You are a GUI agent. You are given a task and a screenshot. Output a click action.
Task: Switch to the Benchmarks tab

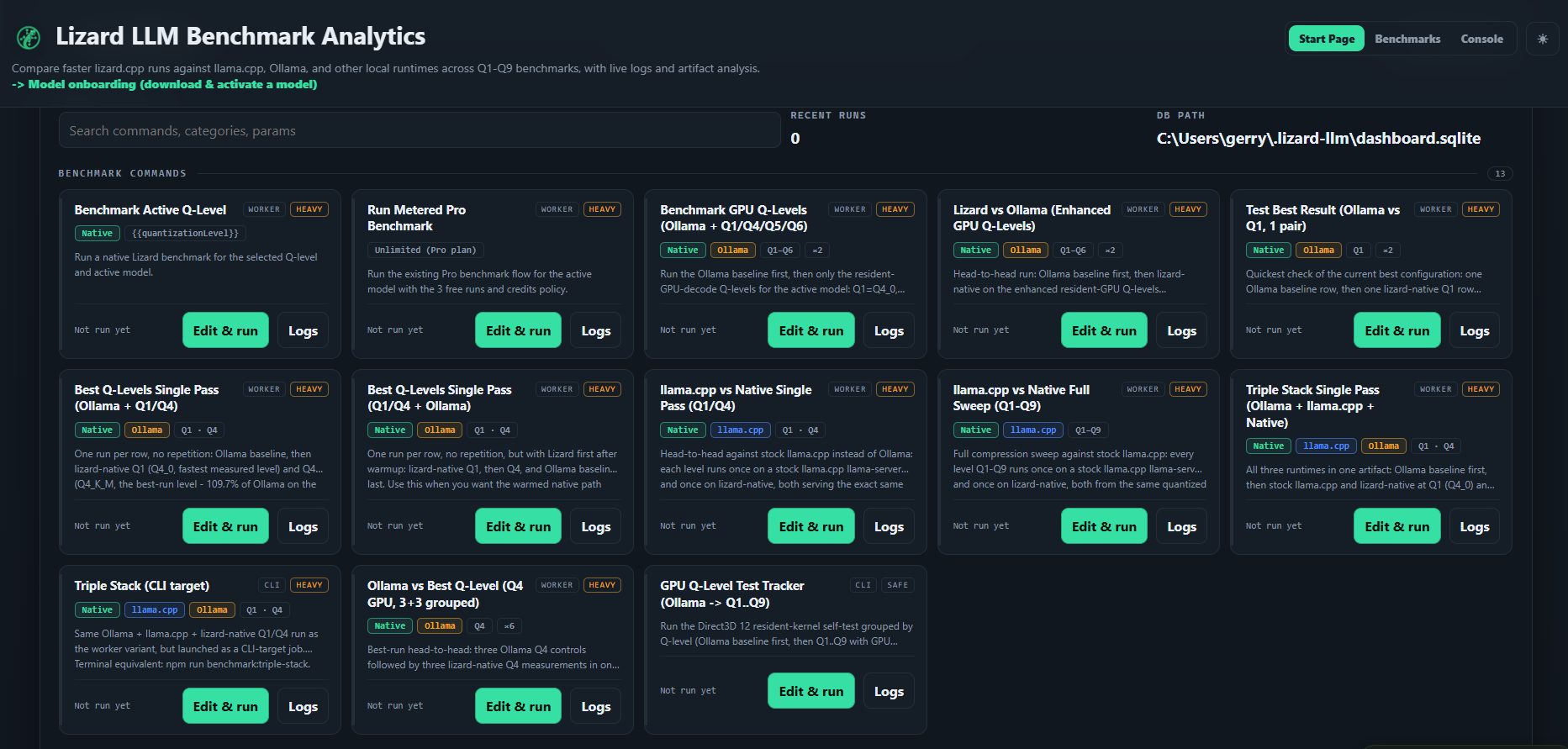click(x=1407, y=39)
